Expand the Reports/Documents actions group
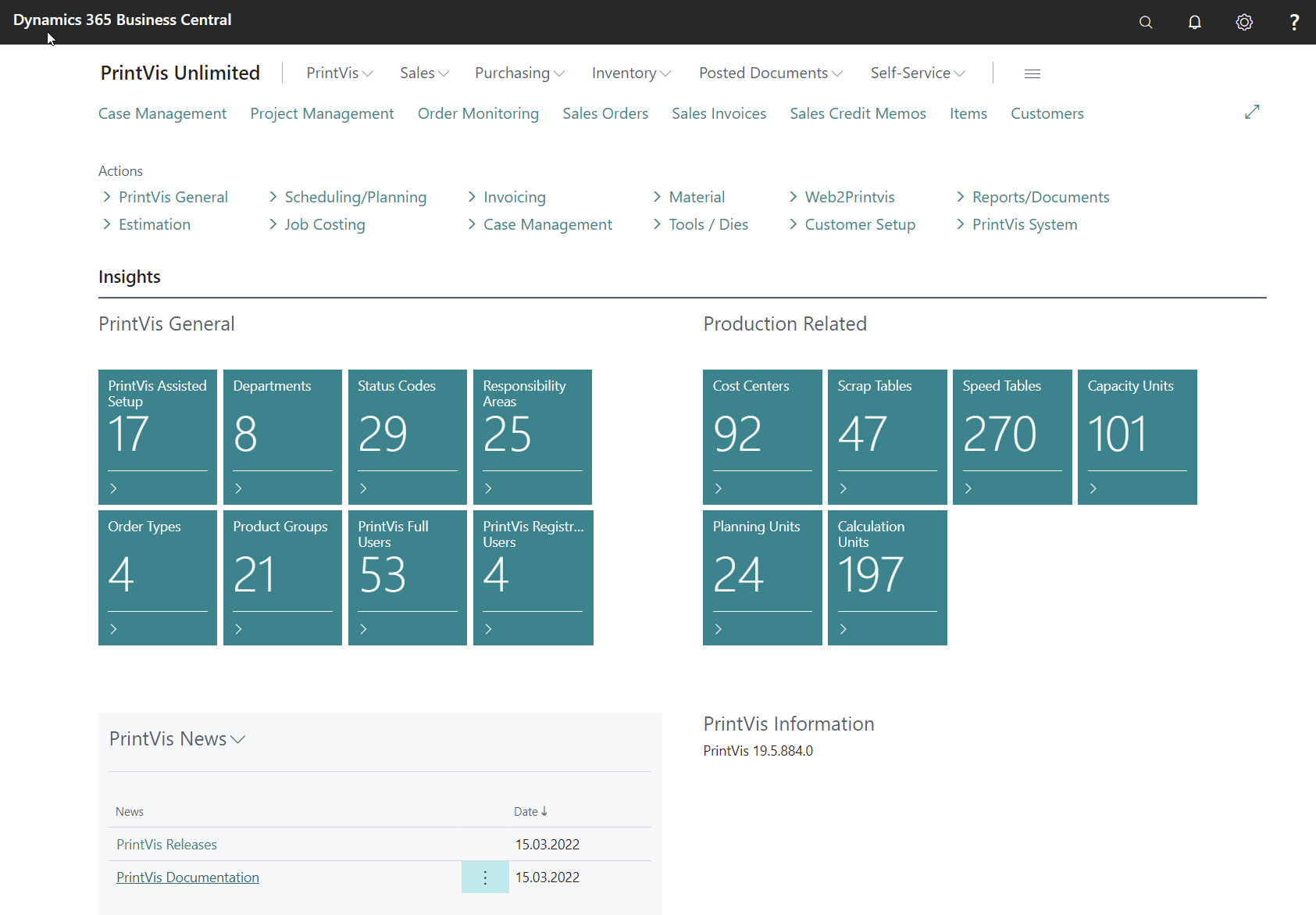The height and width of the screenshot is (915, 1316). 1032,197
